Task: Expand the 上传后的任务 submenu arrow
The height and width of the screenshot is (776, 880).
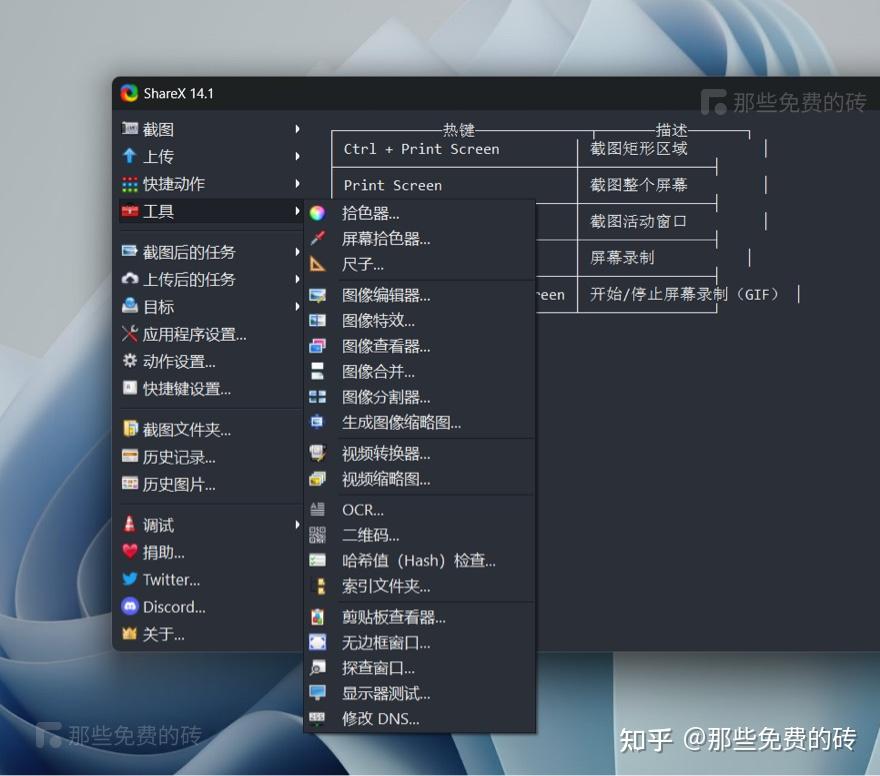Action: coord(297,279)
